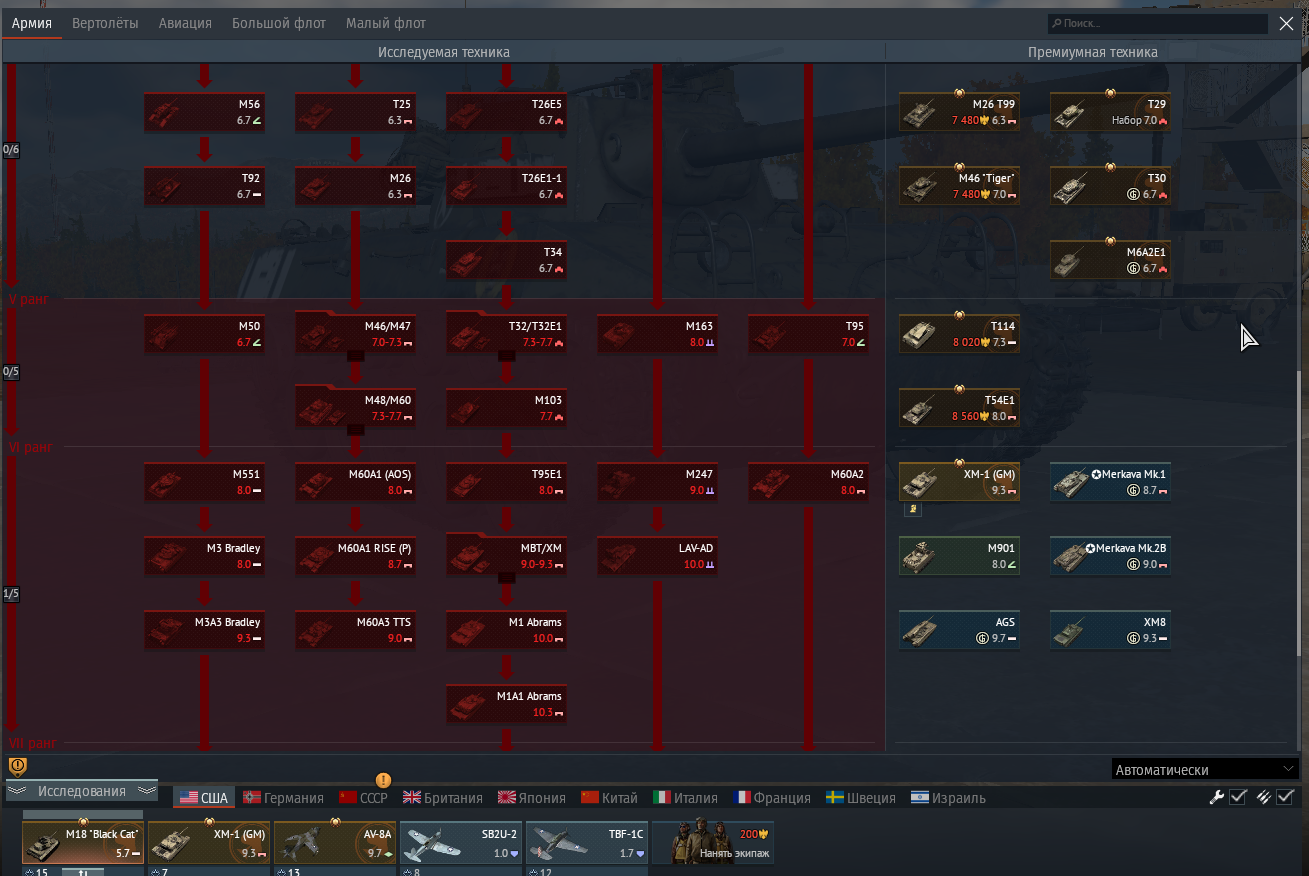Select the M26 research tank card
The height and width of the screenshot is (876, 1309).
(x=356, y=186)
